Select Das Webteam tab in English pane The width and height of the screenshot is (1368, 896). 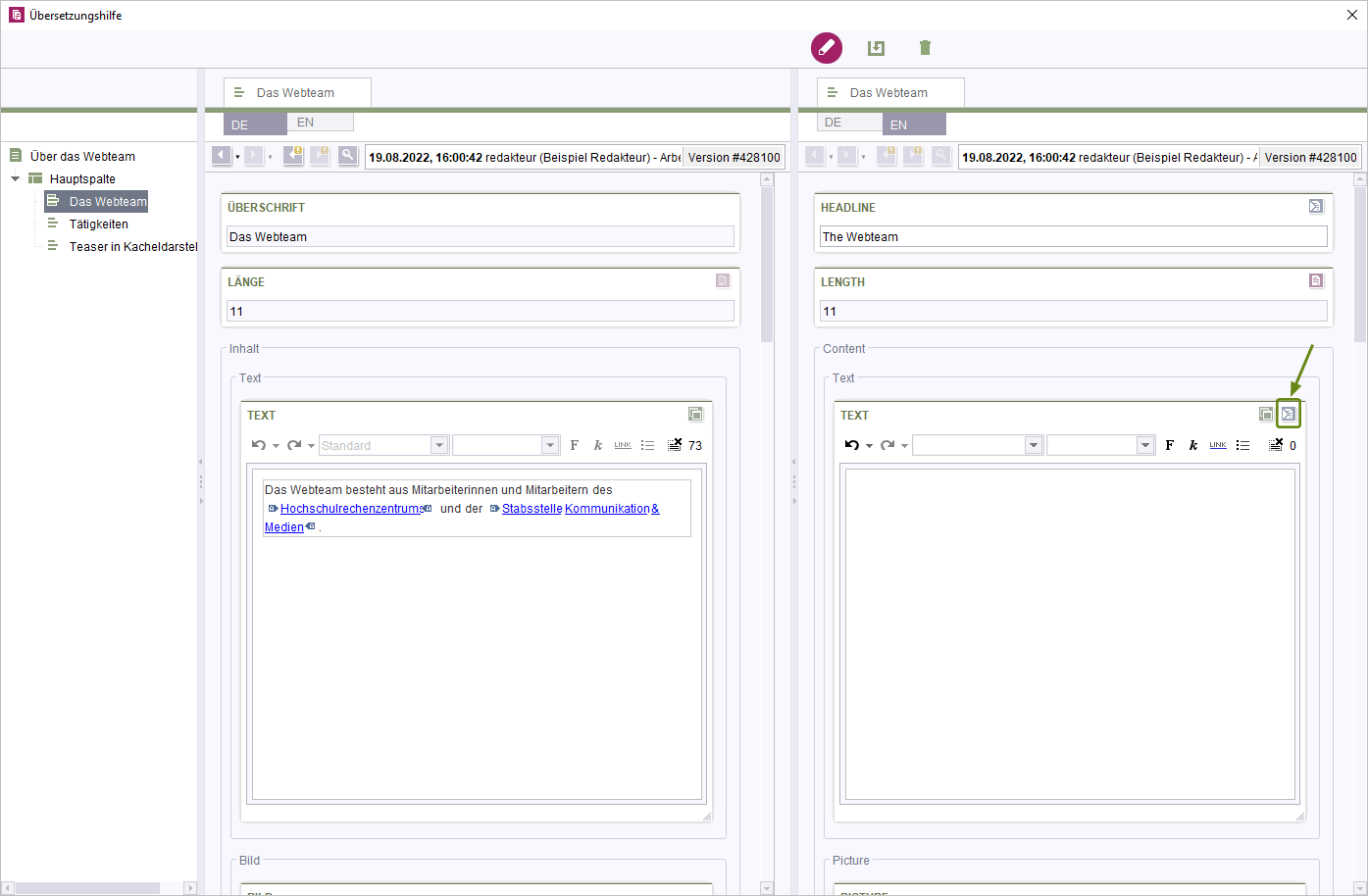point(890,92)
